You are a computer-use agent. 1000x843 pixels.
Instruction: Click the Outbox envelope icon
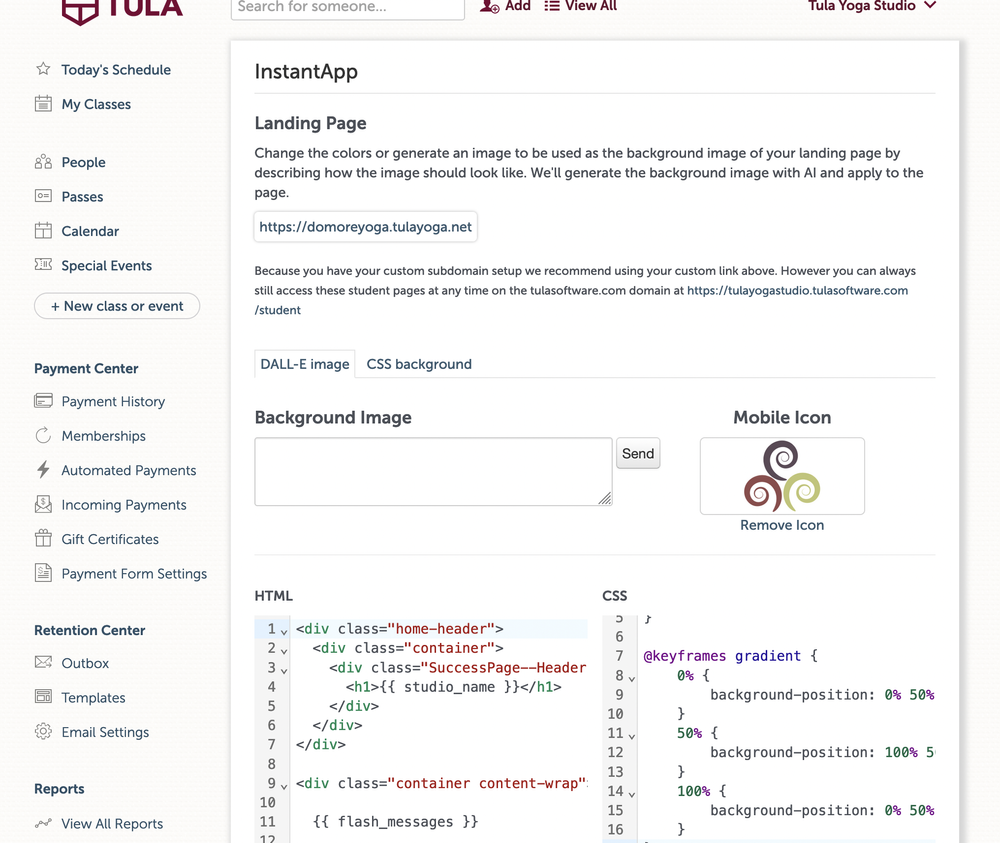(43, 663)
